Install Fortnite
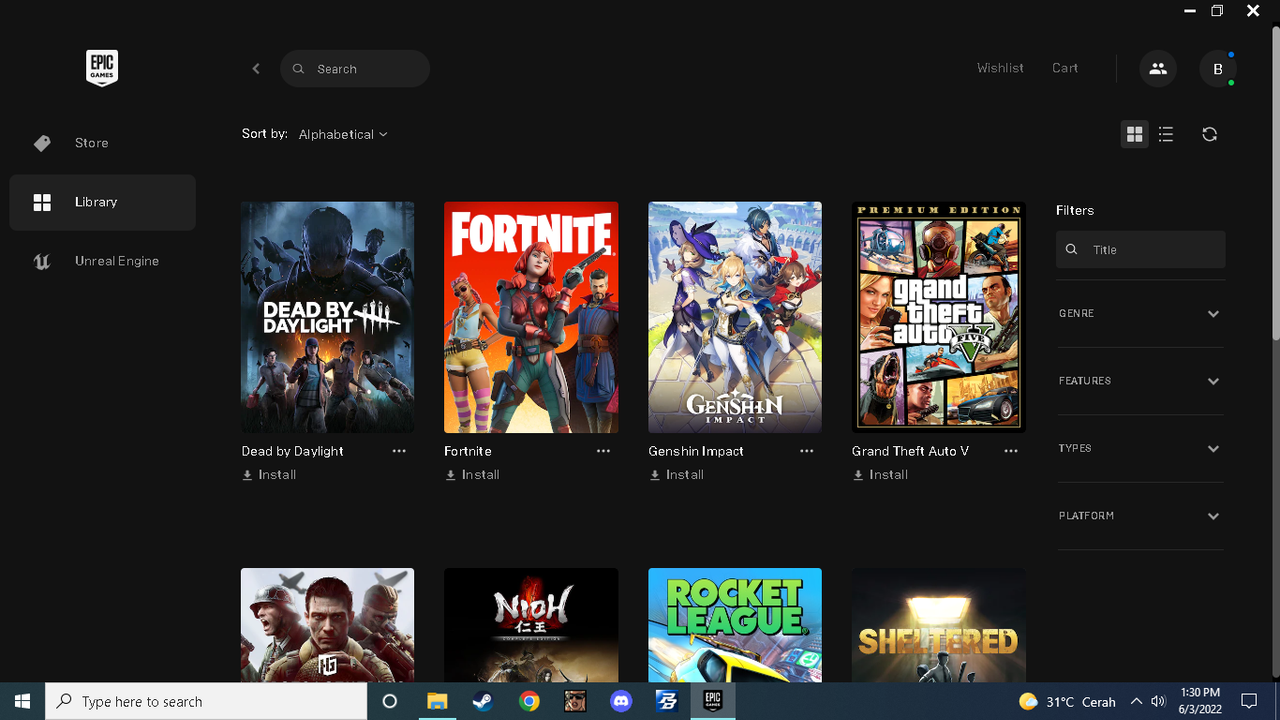This screenshot has width=1280, height=720. [x=472, y=475]
